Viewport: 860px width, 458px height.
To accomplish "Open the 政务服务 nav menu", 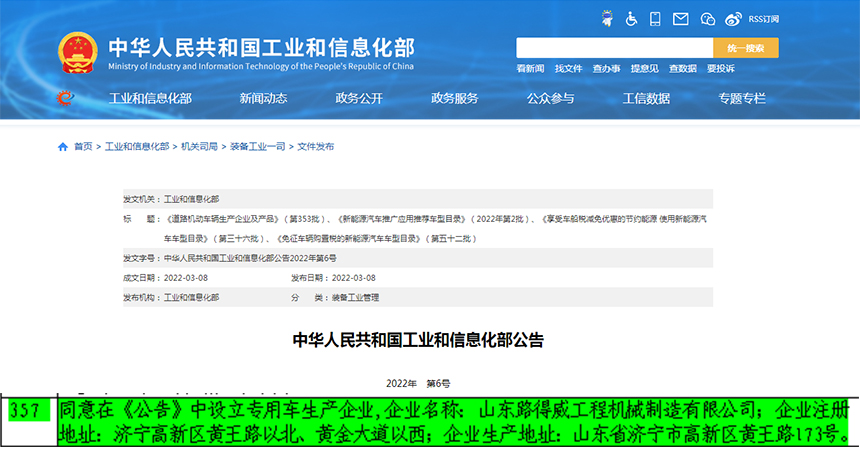I will 455,99.
